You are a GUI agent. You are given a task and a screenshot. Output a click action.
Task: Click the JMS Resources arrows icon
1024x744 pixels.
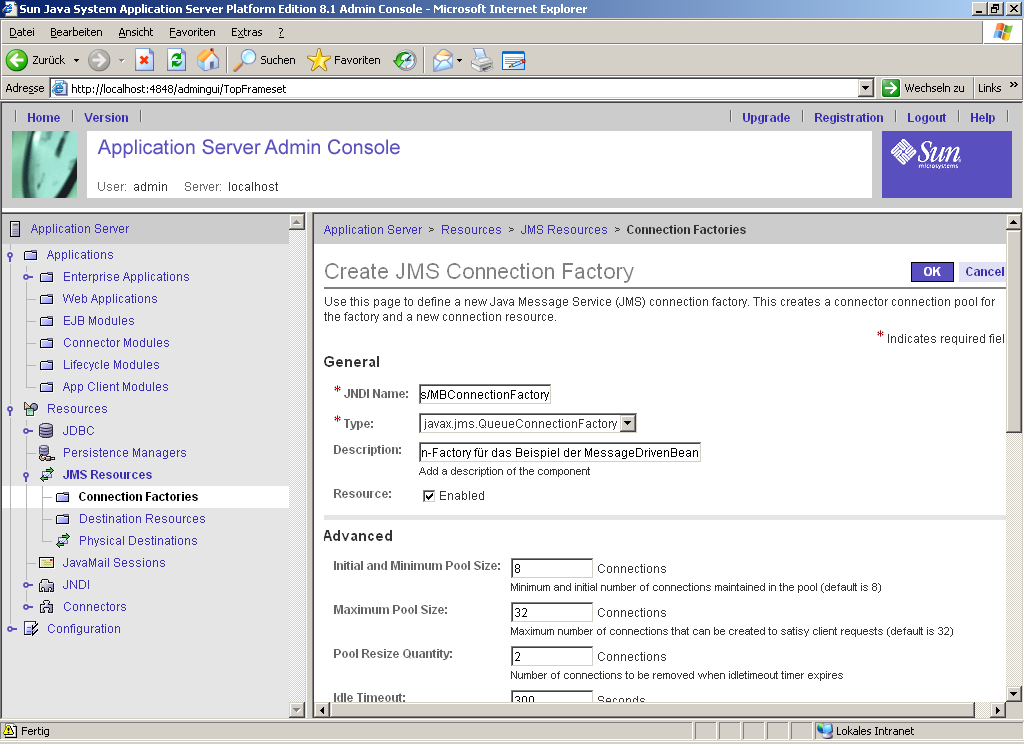coord(47,475)
